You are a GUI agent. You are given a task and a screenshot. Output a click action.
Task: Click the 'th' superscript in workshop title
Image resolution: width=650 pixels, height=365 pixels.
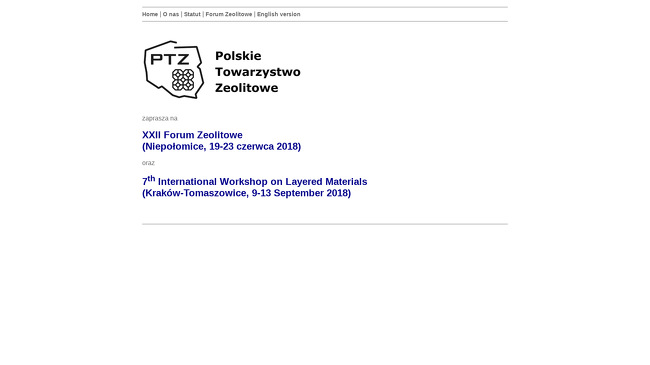(151, 178)
